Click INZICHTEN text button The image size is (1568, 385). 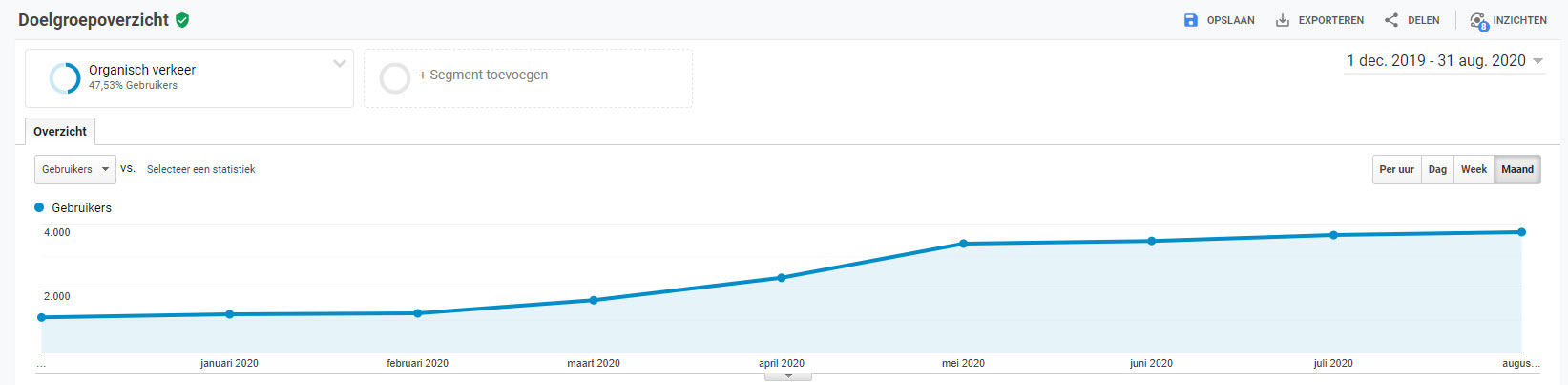pyautogui.click(x=1520, y=20)
